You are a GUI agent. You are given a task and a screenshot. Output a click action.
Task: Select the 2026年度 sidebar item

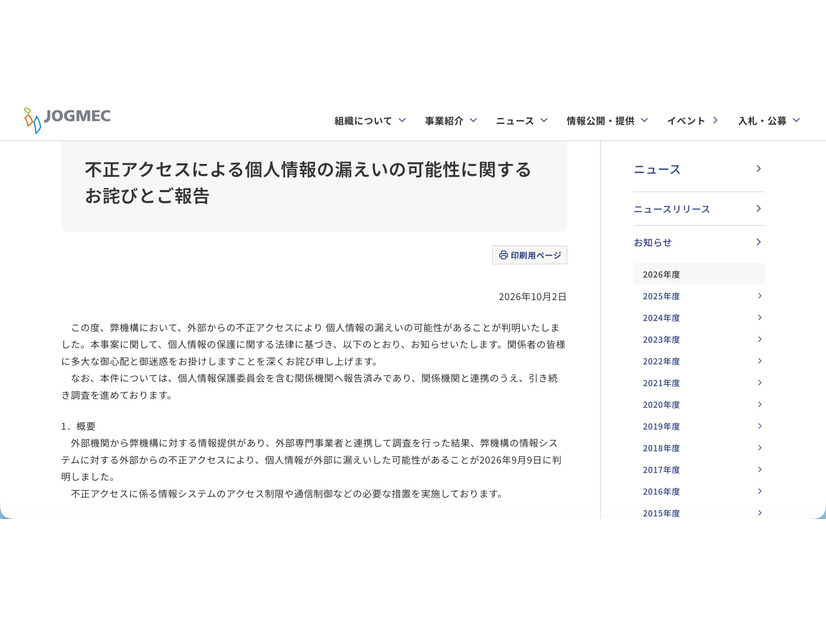(699, 274)
